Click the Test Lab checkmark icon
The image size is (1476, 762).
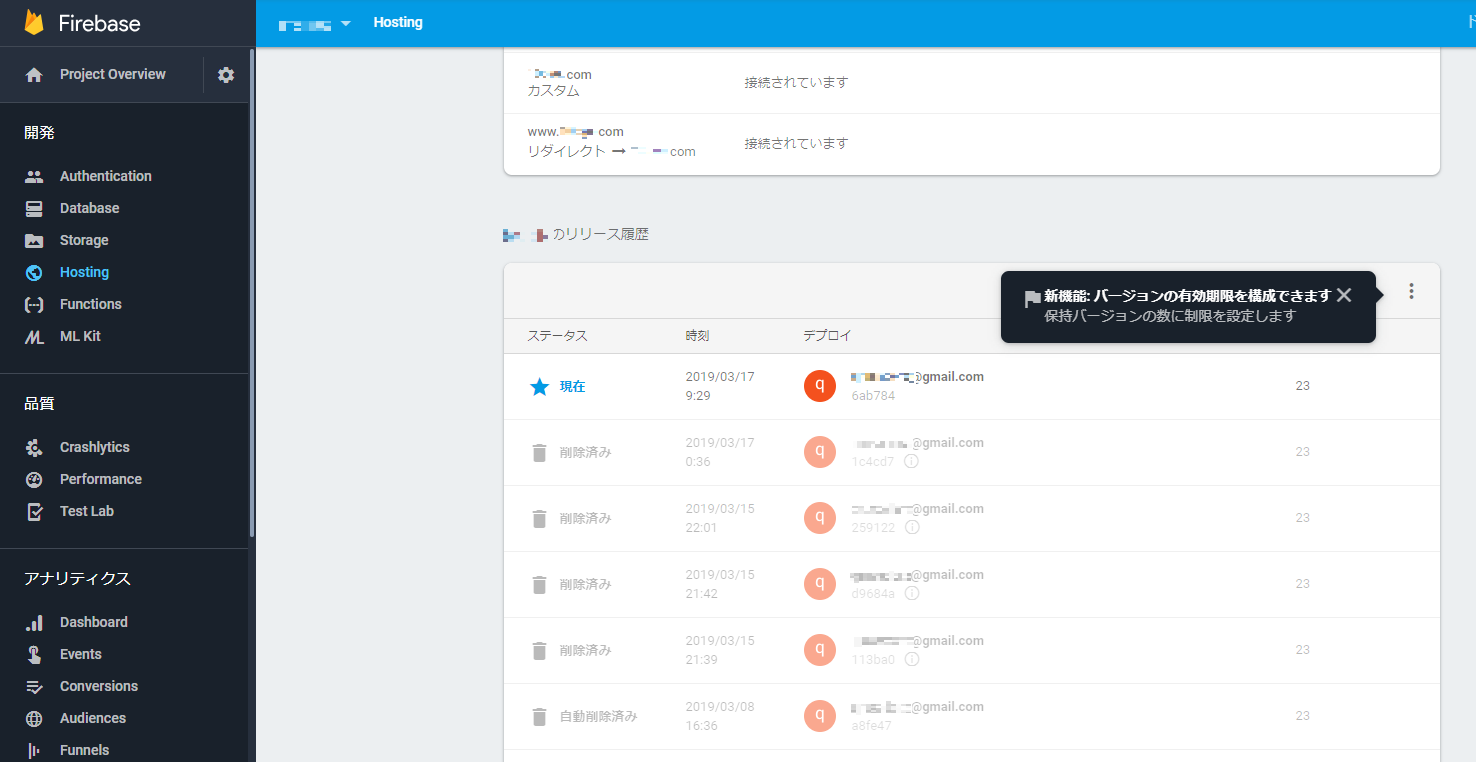point(34,511)
